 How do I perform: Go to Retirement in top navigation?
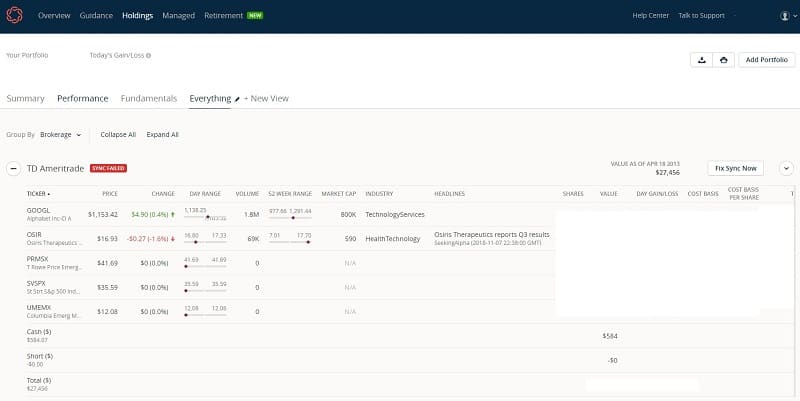(223, 16)
